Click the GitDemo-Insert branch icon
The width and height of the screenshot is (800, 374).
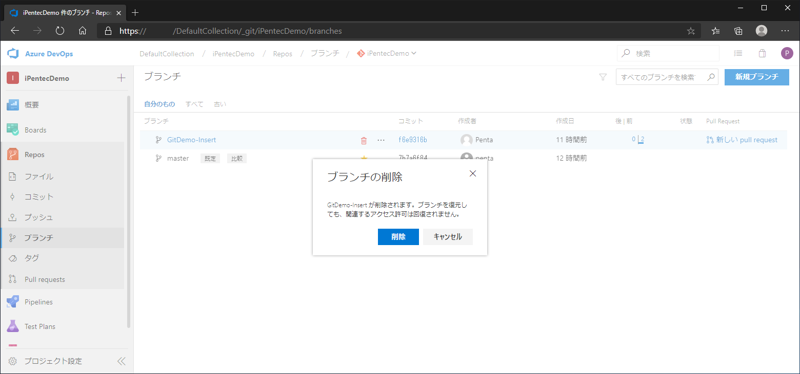[x=158, y=140]
